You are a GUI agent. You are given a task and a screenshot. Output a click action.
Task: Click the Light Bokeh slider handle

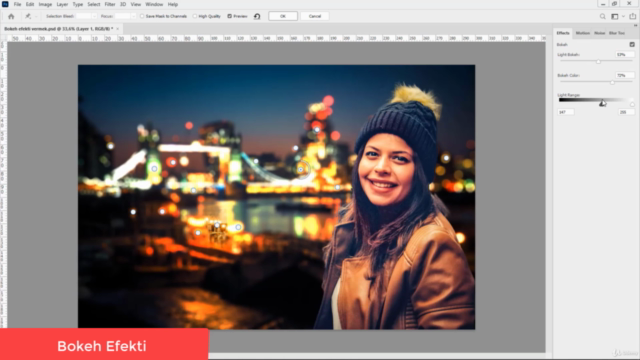(598, 62)
